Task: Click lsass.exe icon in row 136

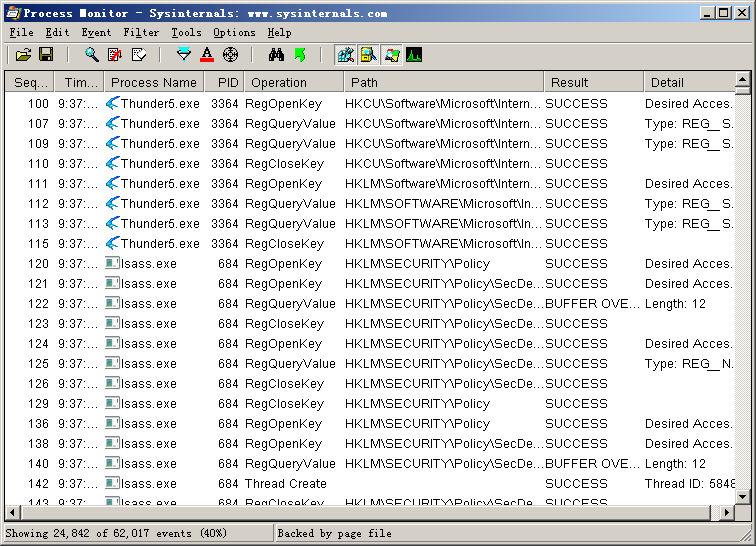Action: 112,423
